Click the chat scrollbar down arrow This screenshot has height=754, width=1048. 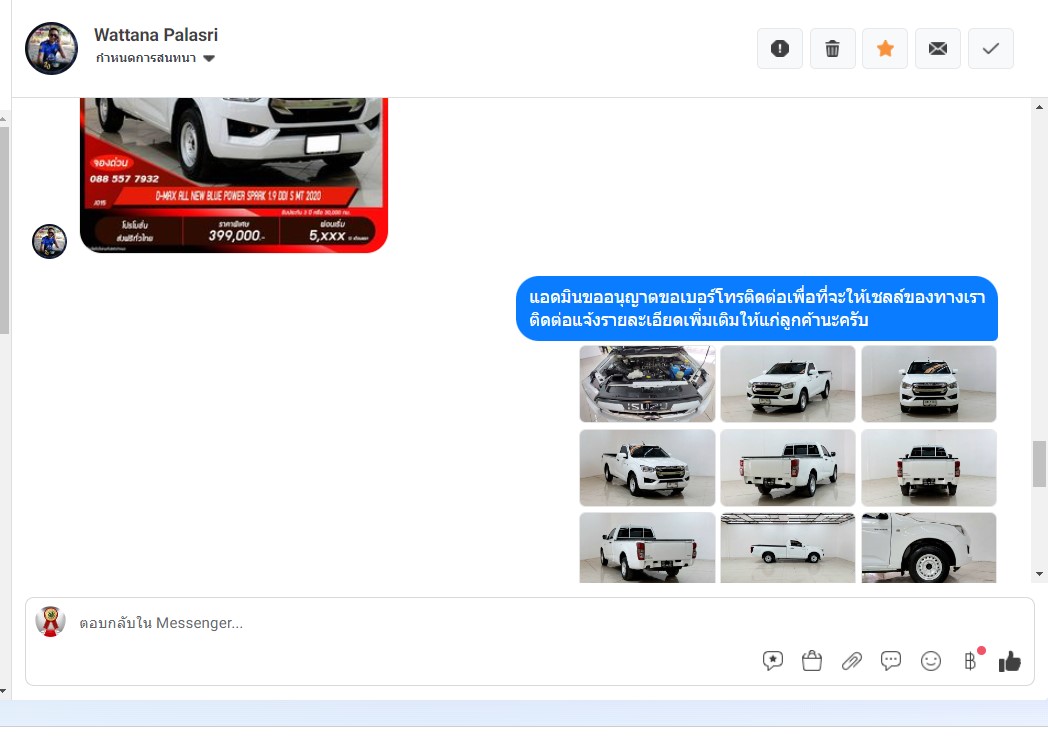1040,574
